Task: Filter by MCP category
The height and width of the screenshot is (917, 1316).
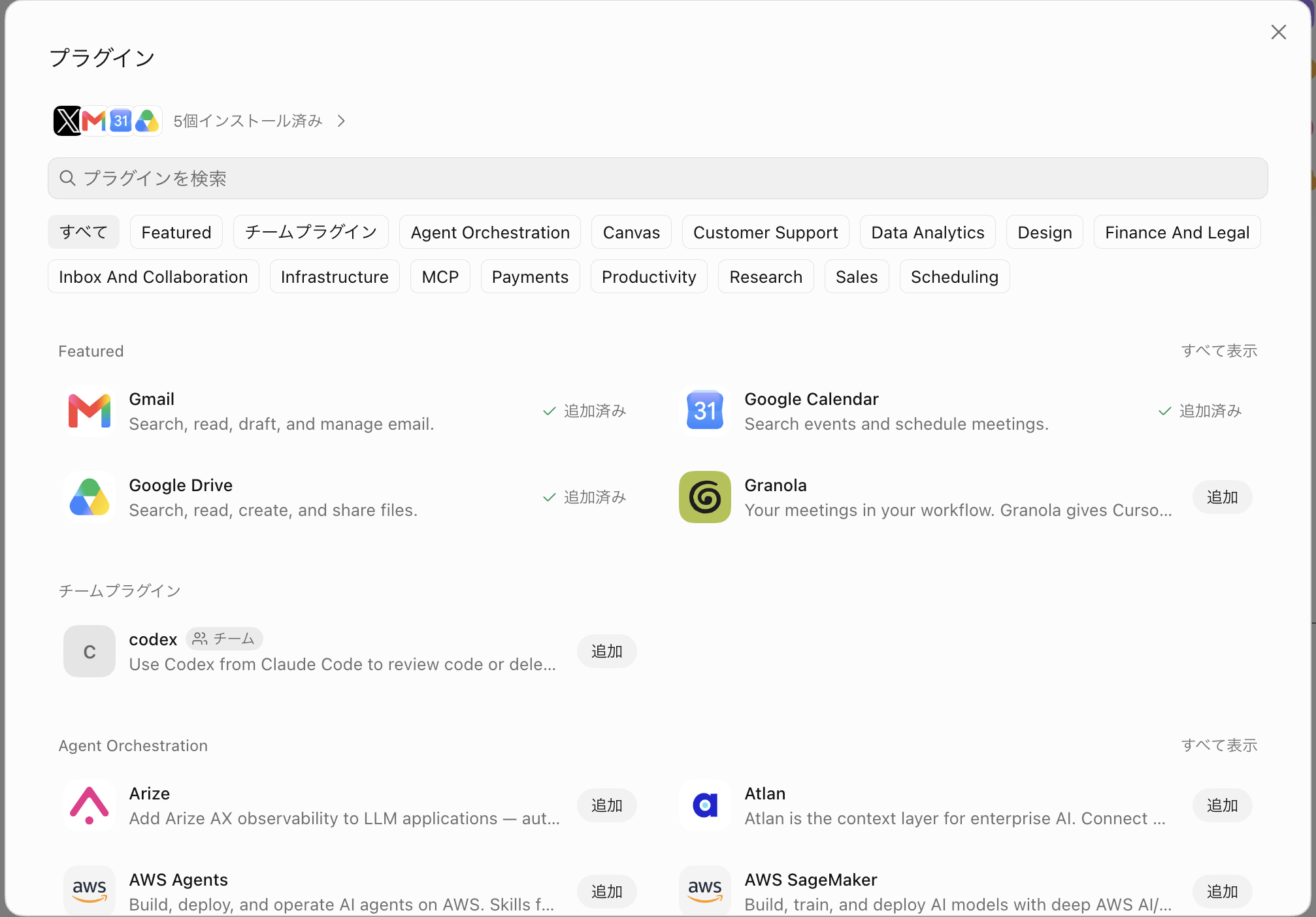Action: [x=440, y=276]
